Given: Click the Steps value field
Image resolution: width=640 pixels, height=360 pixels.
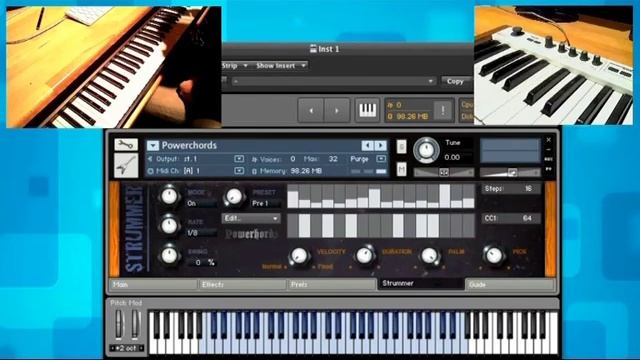Looking at the screenshot, I should [511, 189].
